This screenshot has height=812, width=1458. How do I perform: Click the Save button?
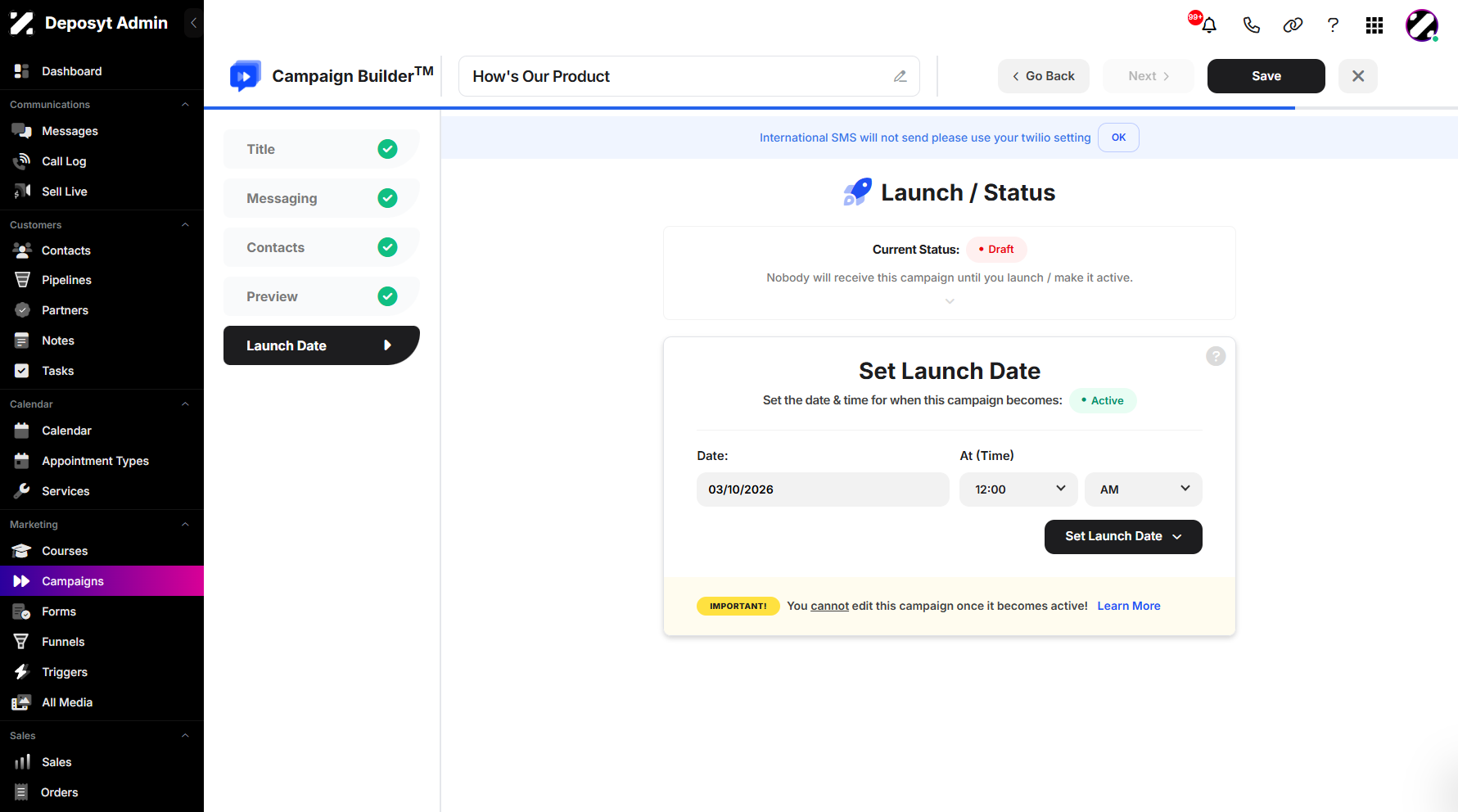click(x=1266, y=76)
